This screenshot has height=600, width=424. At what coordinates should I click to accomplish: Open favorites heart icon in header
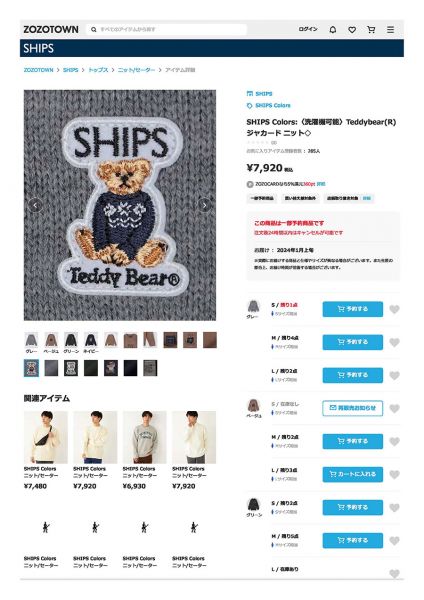pos(352,29)
